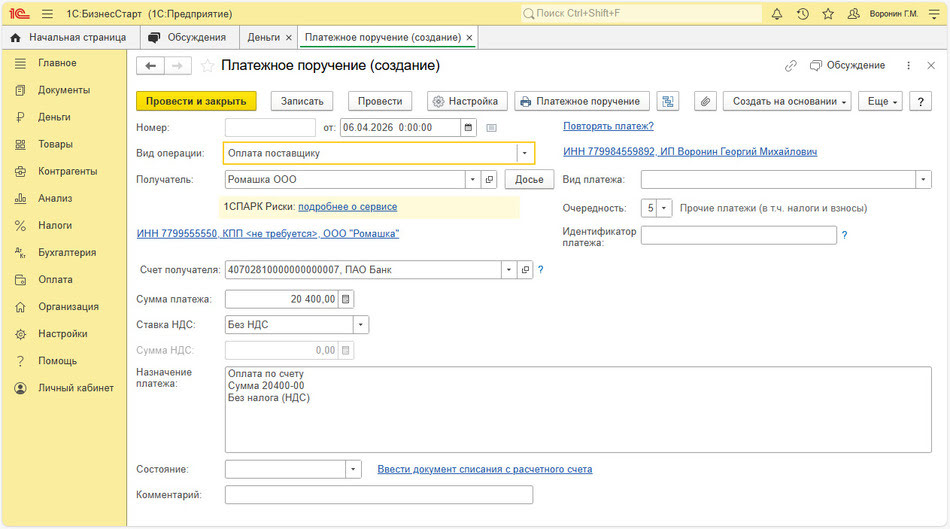Open favorites star in top bar

tap(828, 13)
